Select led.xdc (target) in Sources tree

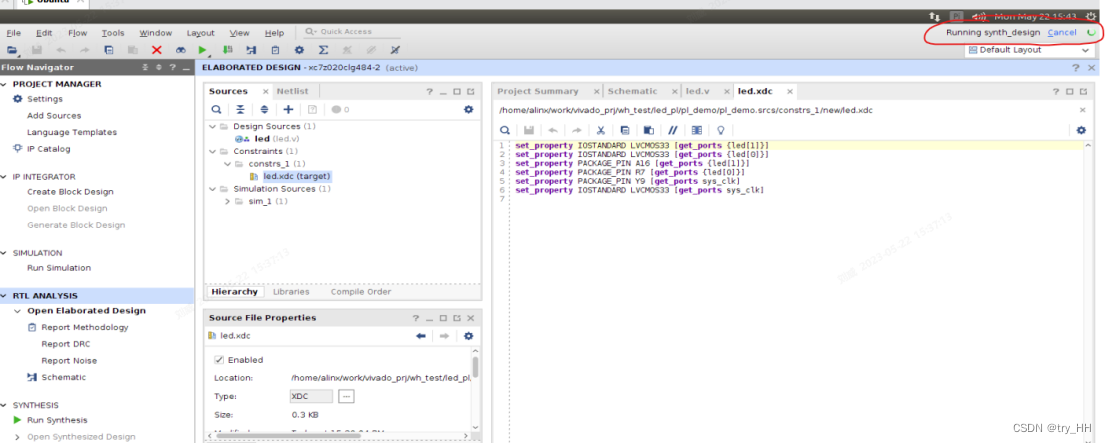click(296, 176)
